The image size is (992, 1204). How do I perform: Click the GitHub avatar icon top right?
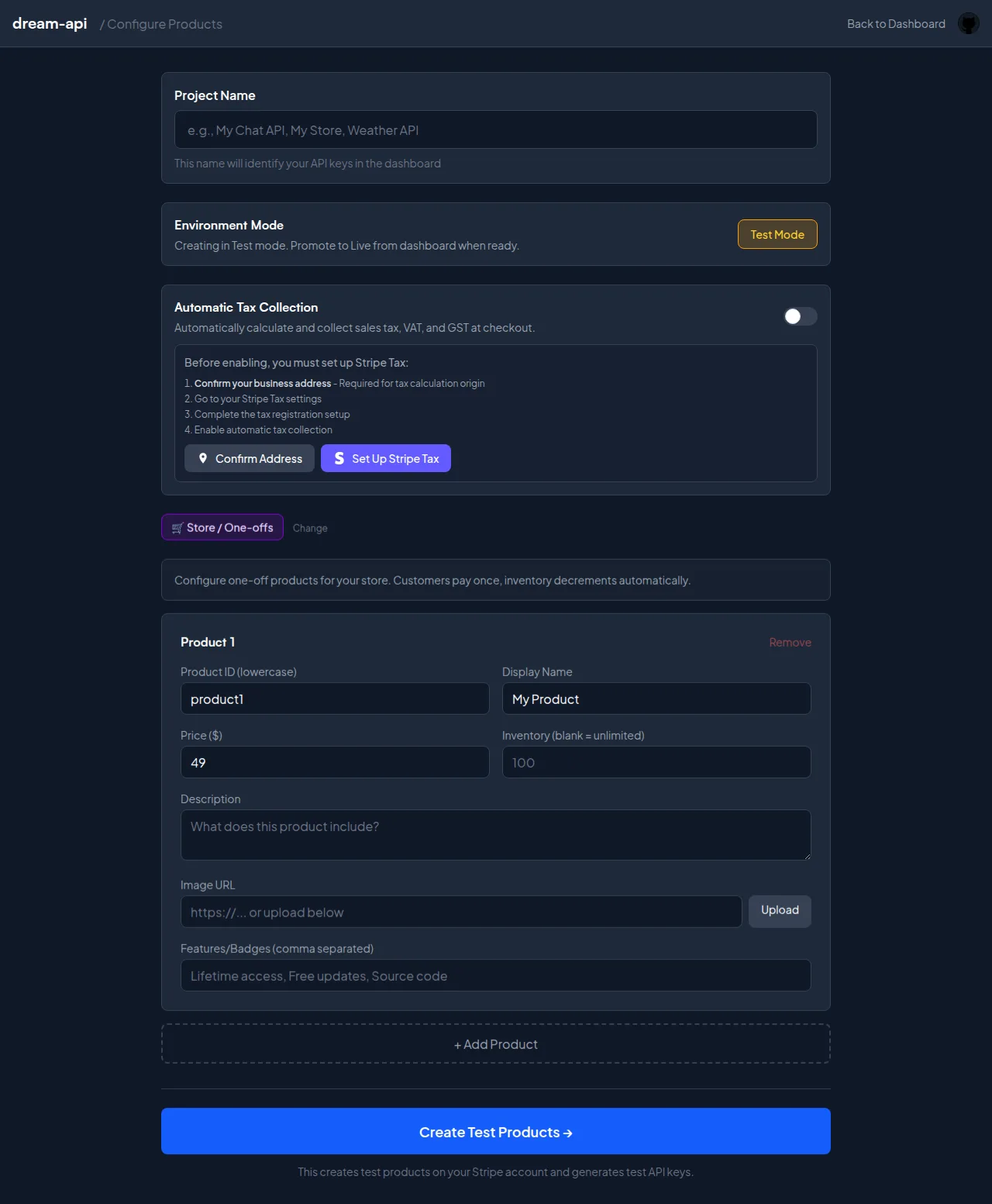(x=968, y=23)
